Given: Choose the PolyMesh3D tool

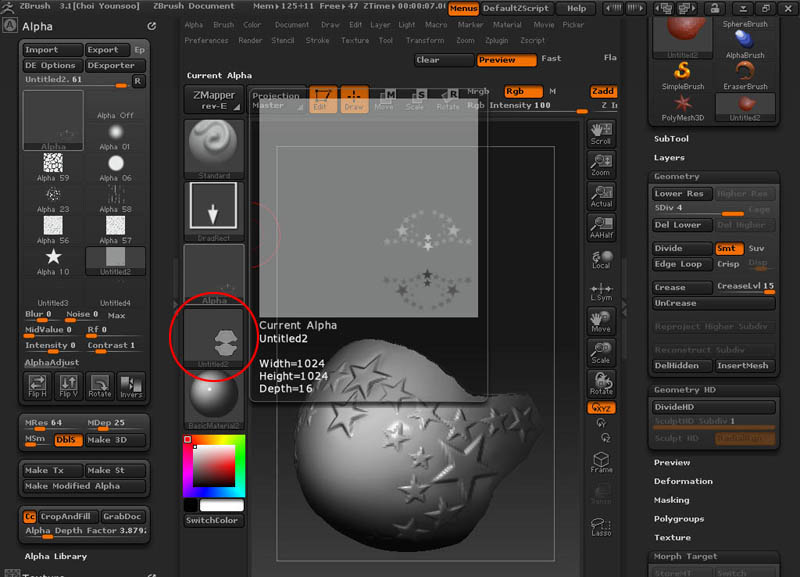Looking at the screenshot, I should (683, 108).
